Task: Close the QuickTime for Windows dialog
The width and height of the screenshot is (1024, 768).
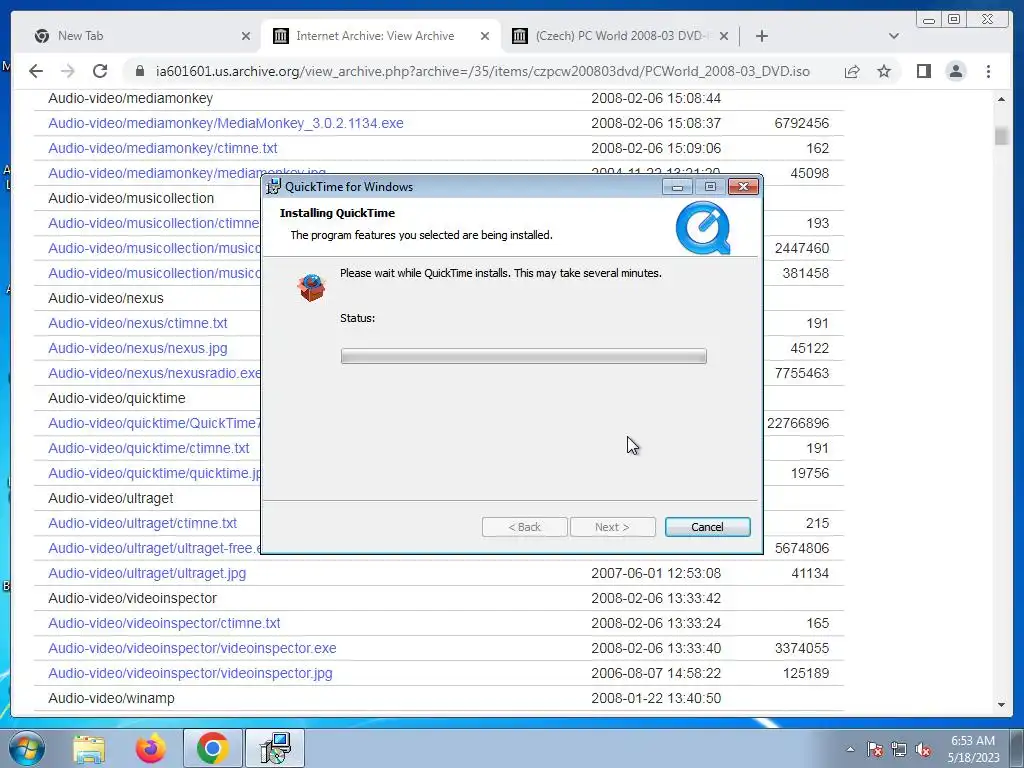Action: pyautogui.click(x=743, y=187)
